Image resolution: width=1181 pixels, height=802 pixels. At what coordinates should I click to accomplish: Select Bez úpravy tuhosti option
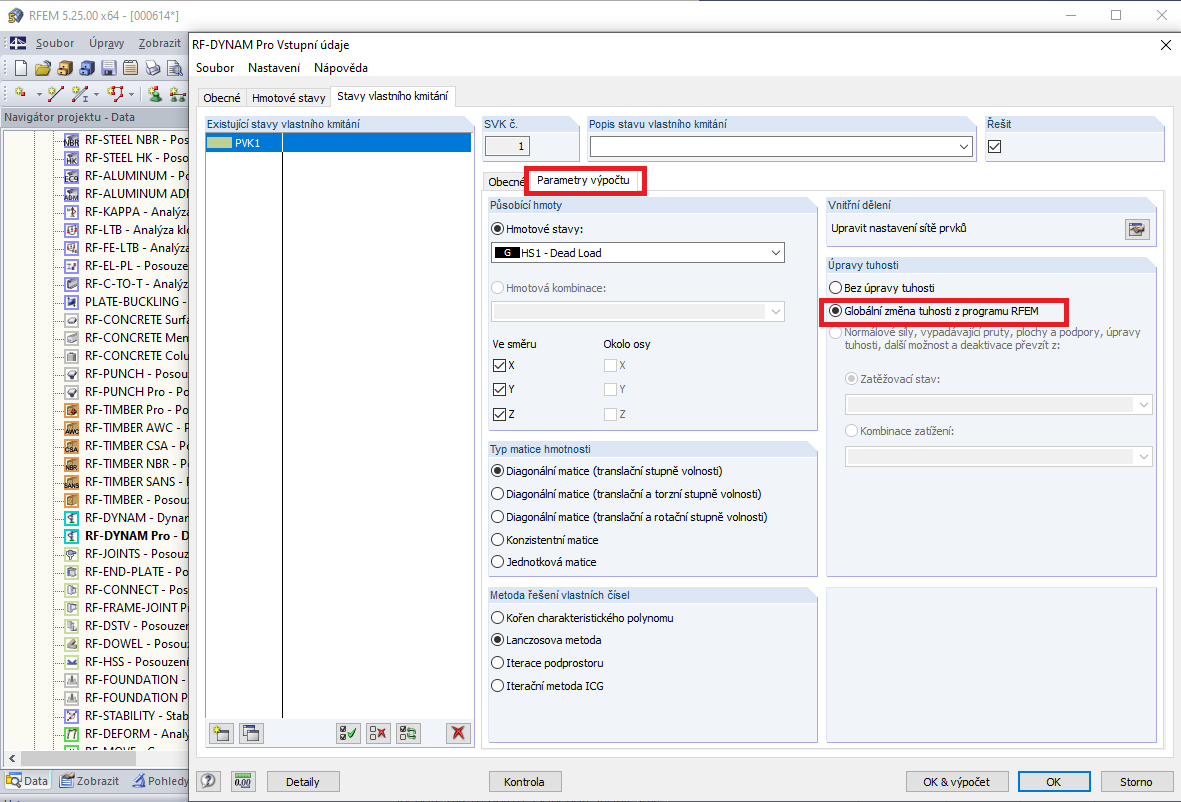tap(835, 288)
